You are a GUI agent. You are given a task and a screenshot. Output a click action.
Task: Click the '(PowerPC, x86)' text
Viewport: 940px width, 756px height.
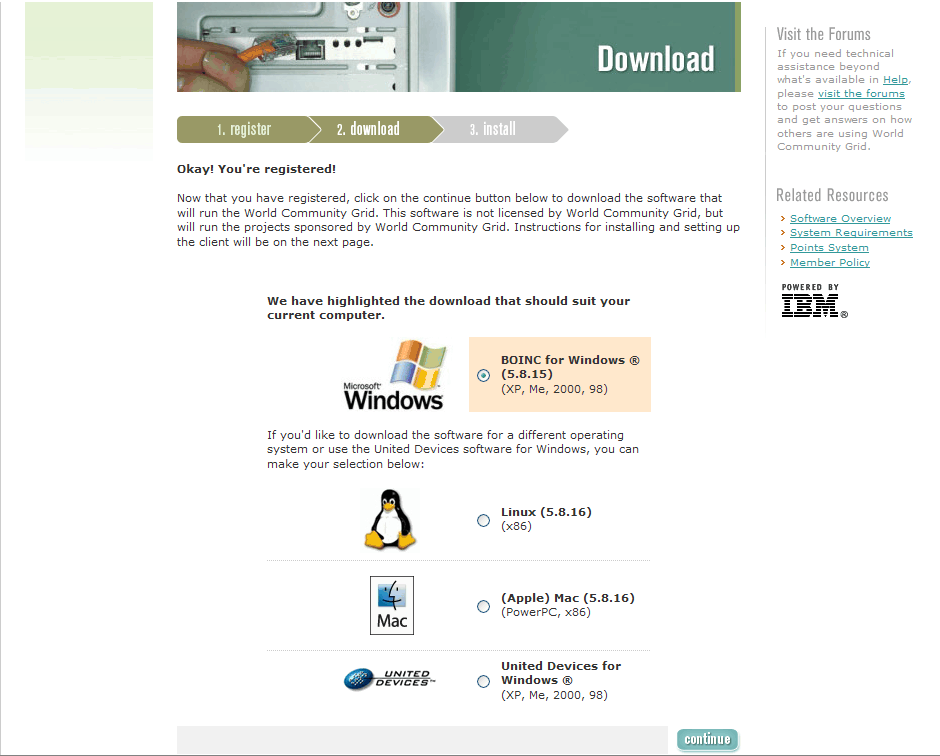coord(546,612)
